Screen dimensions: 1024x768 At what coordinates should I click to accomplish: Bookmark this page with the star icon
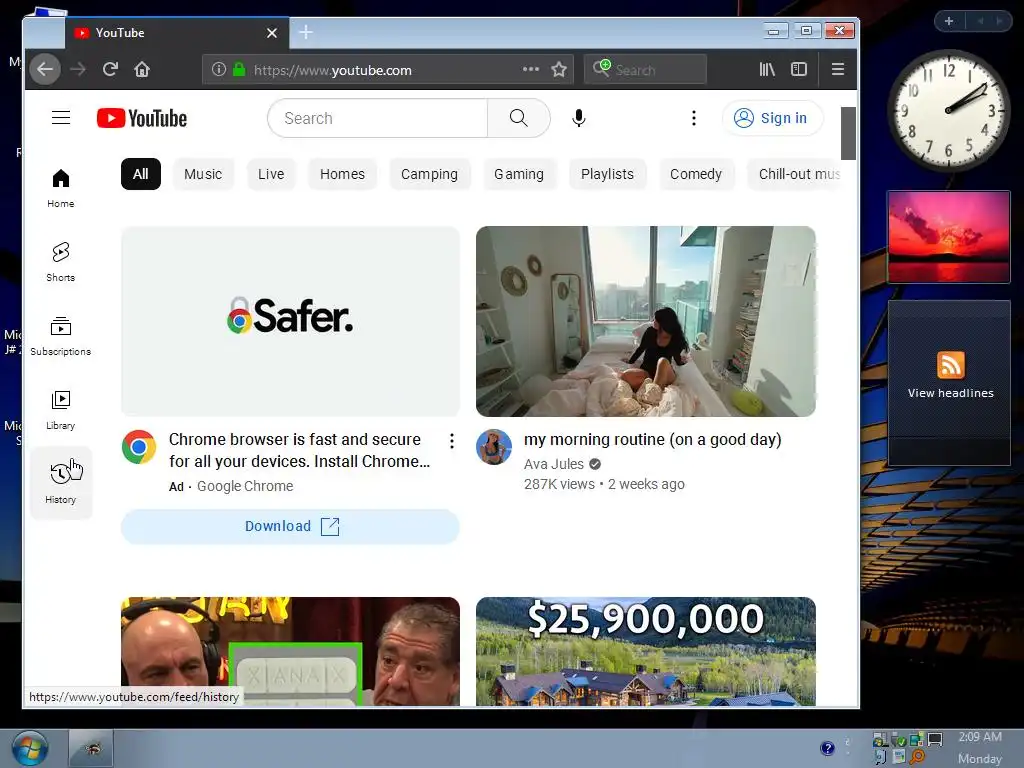[559, 69]
